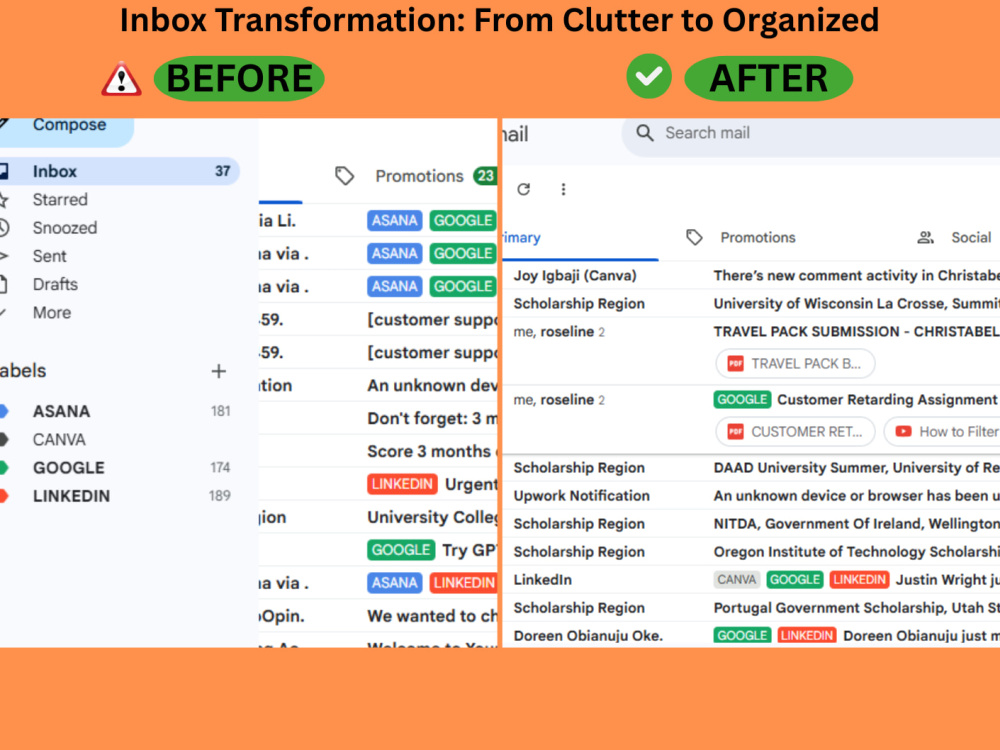1000x750 pixels.
Task: Create new label with plus icon
Action: click(219, 371)
